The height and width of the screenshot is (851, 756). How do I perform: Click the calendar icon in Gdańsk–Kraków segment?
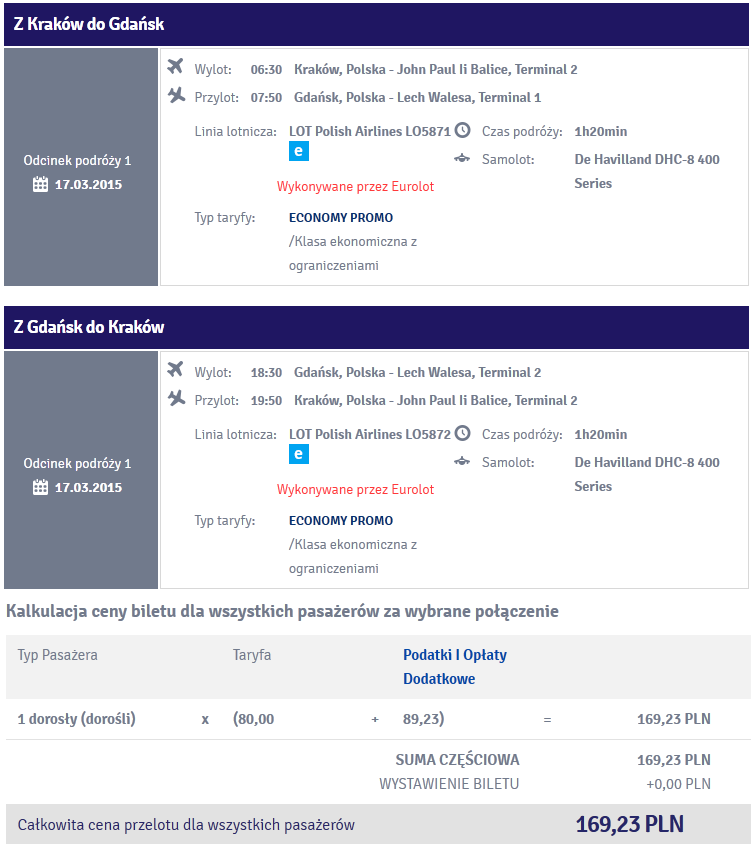coord(40,487)
